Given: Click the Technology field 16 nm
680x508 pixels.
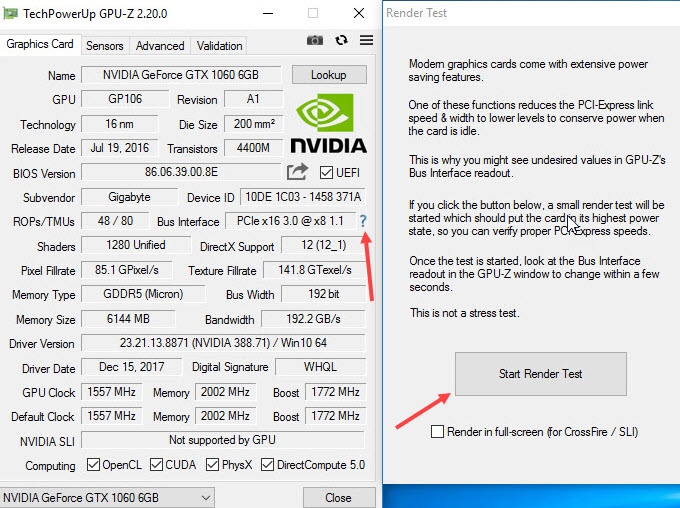Looking at the screenshot, I should pyautogui.click(x=119, y=124).
